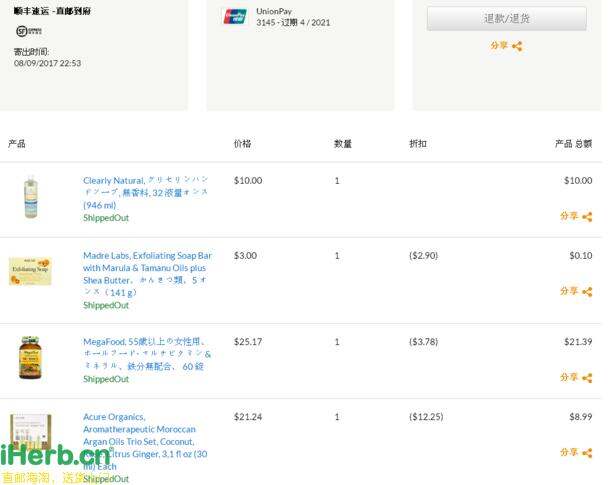Select the 数量 column header
This screenshot has height=485, width=609.
point(343,144)
